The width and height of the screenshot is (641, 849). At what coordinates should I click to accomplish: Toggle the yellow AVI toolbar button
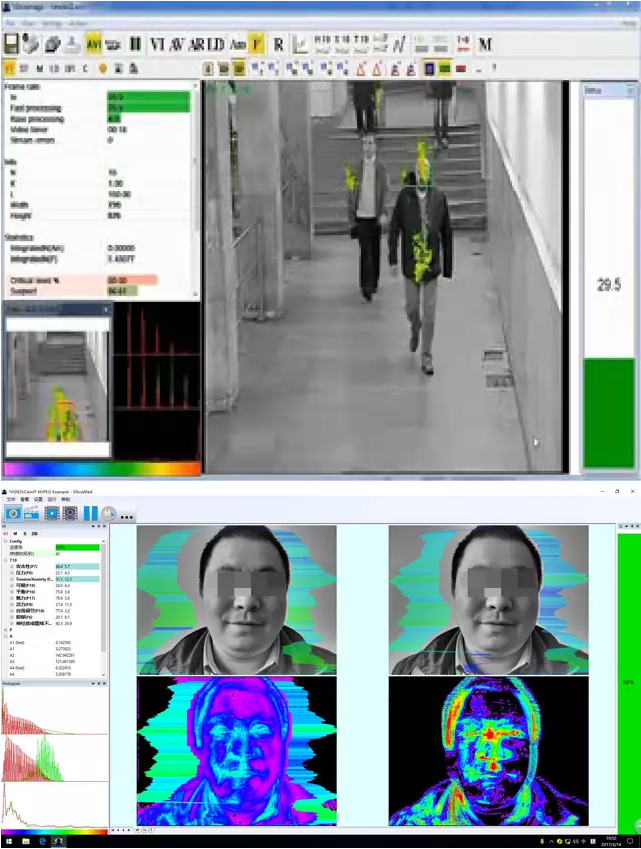point(94,44)
